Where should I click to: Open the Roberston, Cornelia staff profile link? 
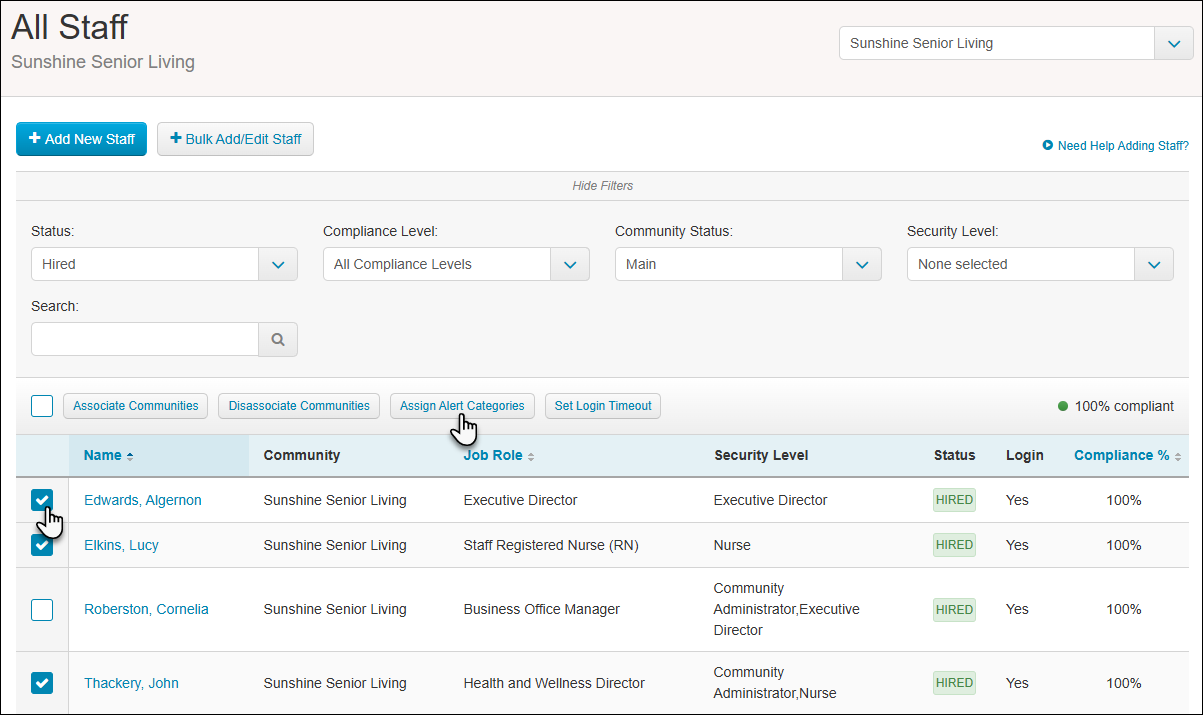click(146, 609)
